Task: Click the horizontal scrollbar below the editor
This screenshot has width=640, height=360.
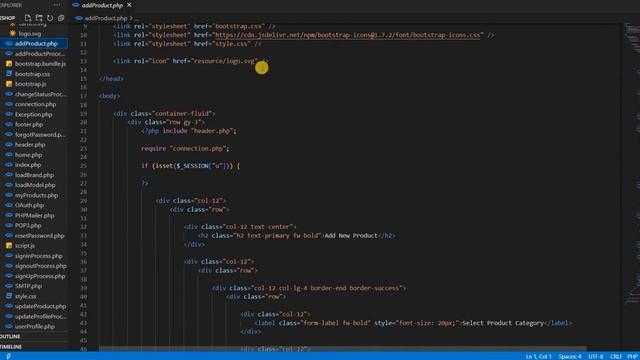Action: pyautogui.click(x=342, y=349)
